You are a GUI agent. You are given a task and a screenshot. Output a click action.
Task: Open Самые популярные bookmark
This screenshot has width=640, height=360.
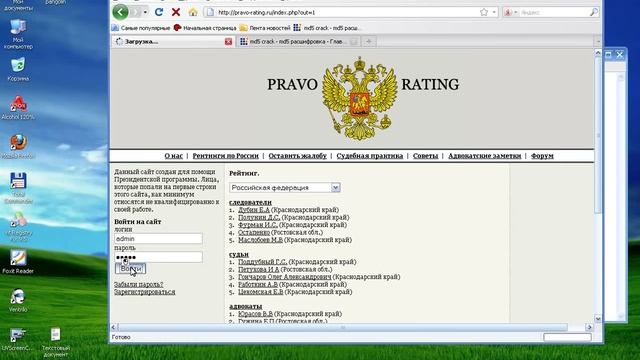point(141,28)
